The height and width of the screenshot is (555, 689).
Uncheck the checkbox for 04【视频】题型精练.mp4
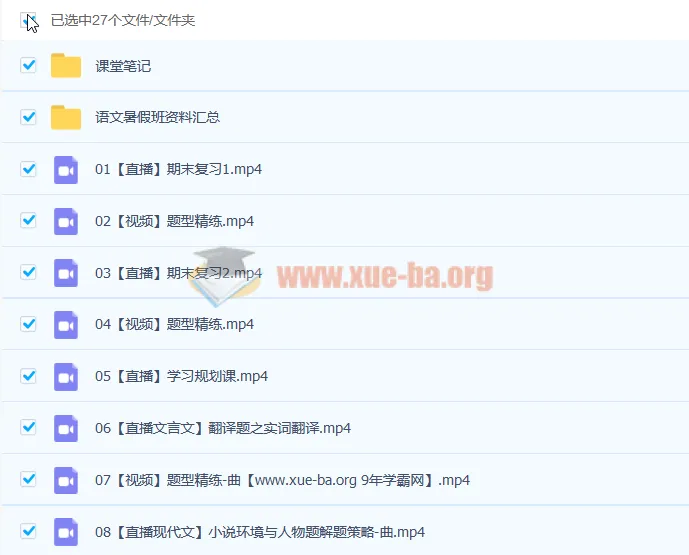pos(28,325)
